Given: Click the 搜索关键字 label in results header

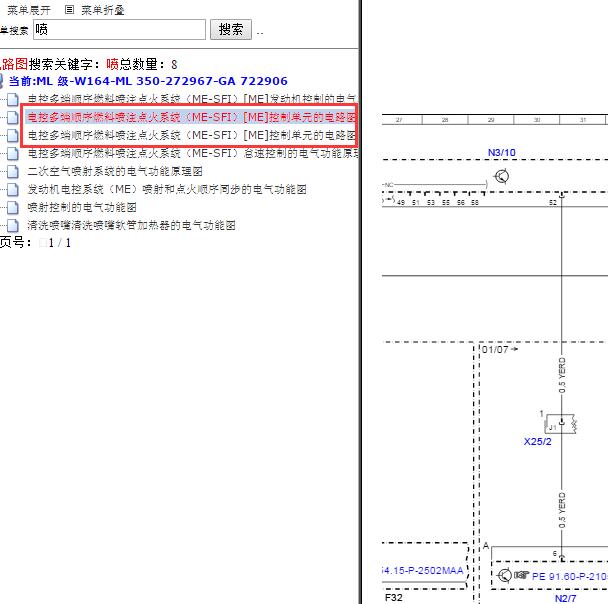Looking at the screenshot, I should [x=64, y=64].
